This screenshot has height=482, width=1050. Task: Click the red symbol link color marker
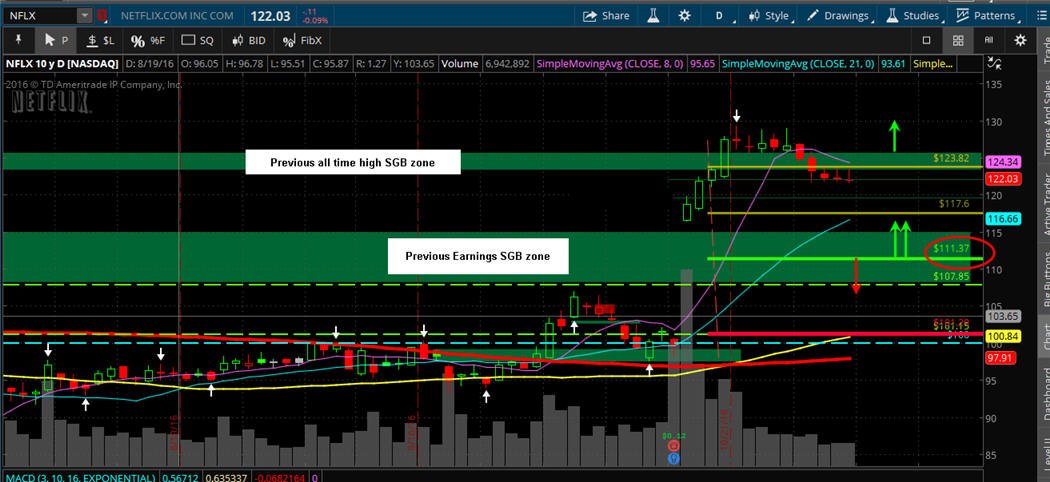tap(101, 15)
